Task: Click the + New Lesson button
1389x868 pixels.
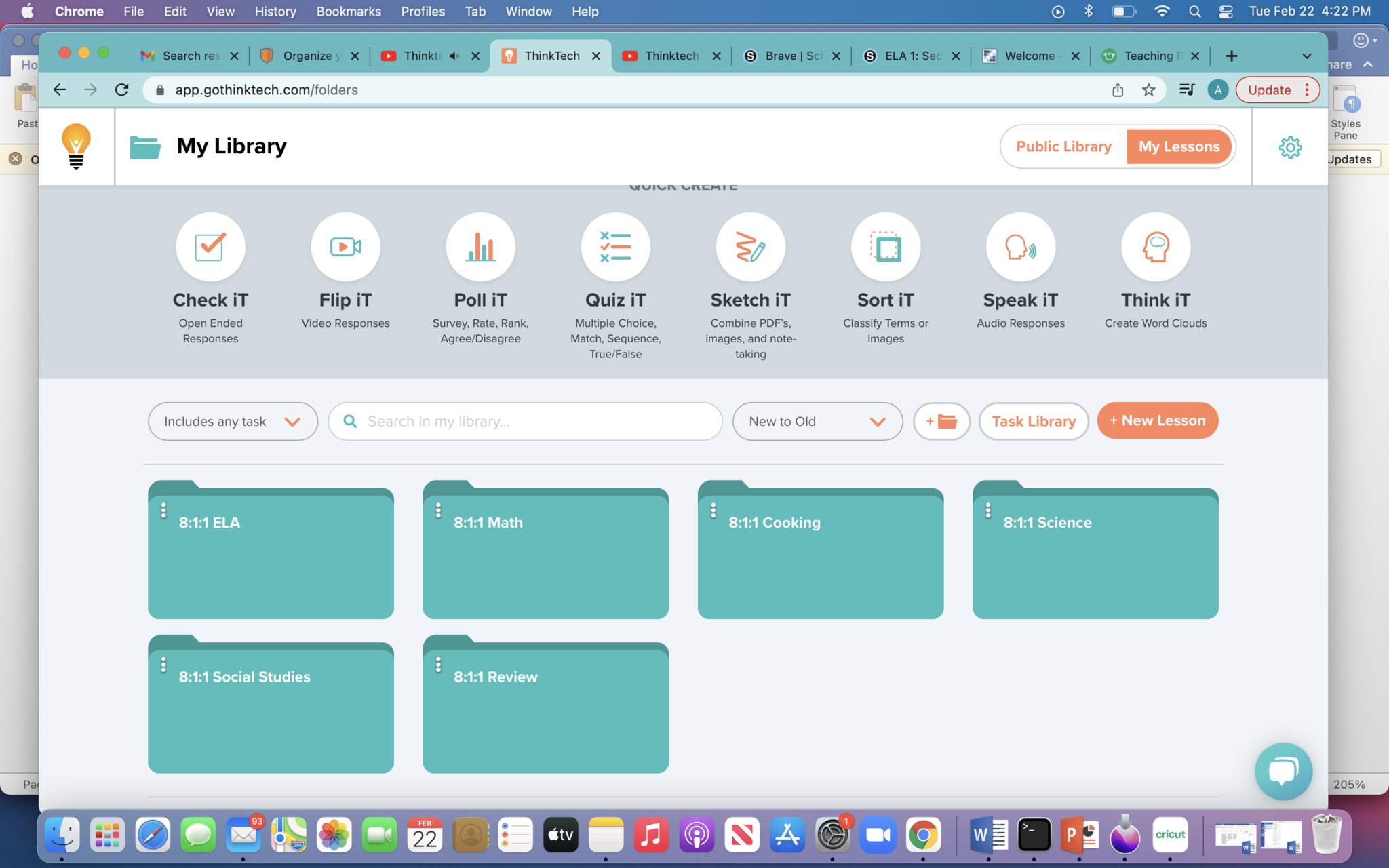Action: pos(1157,420)
